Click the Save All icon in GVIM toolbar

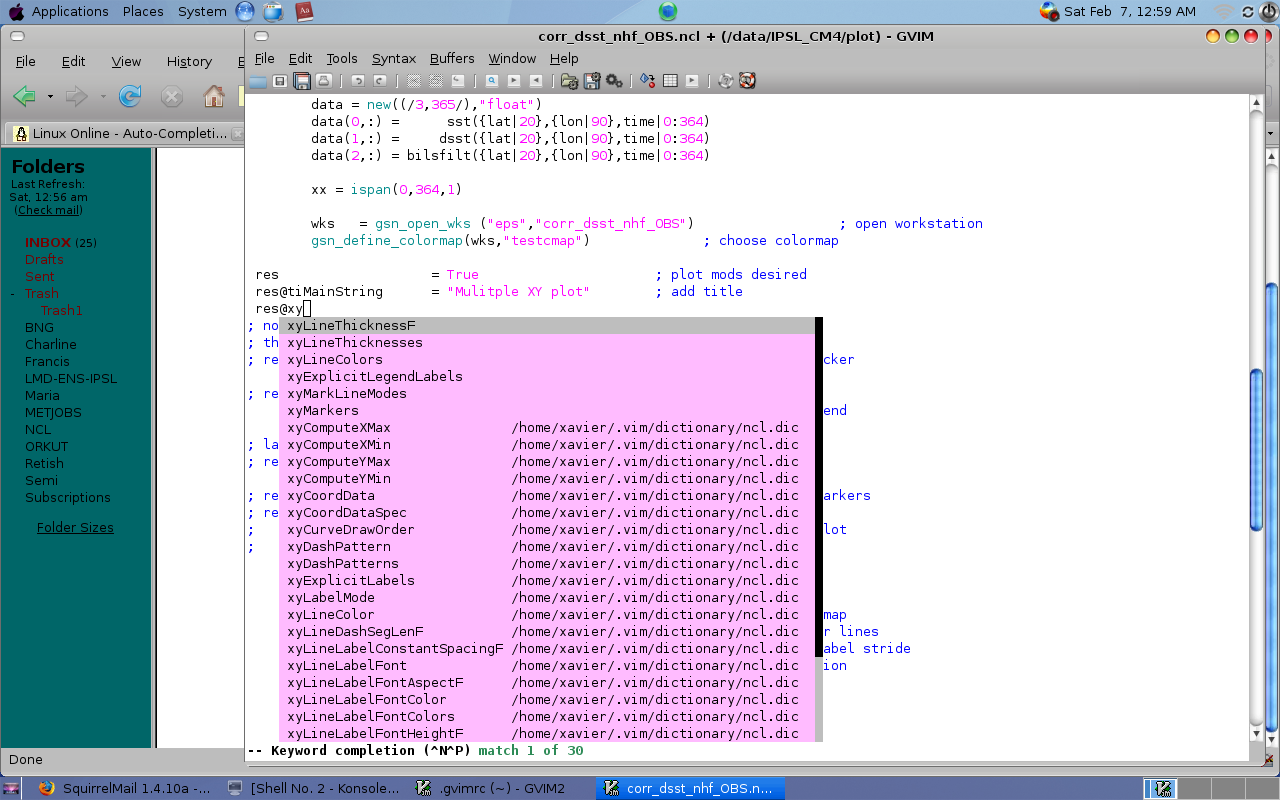[x=301, y=81]
